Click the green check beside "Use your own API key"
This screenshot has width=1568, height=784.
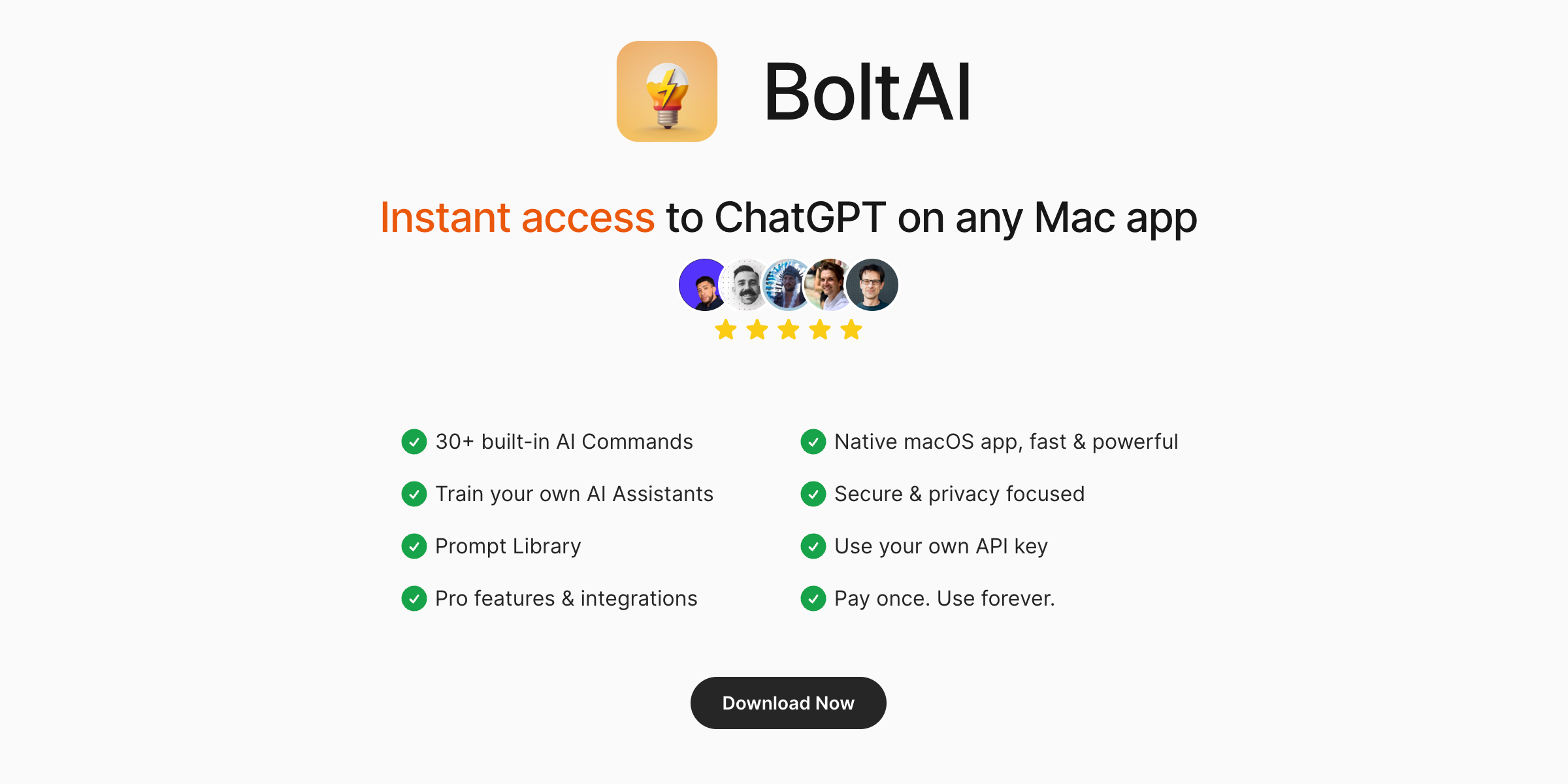coord(812,546)
